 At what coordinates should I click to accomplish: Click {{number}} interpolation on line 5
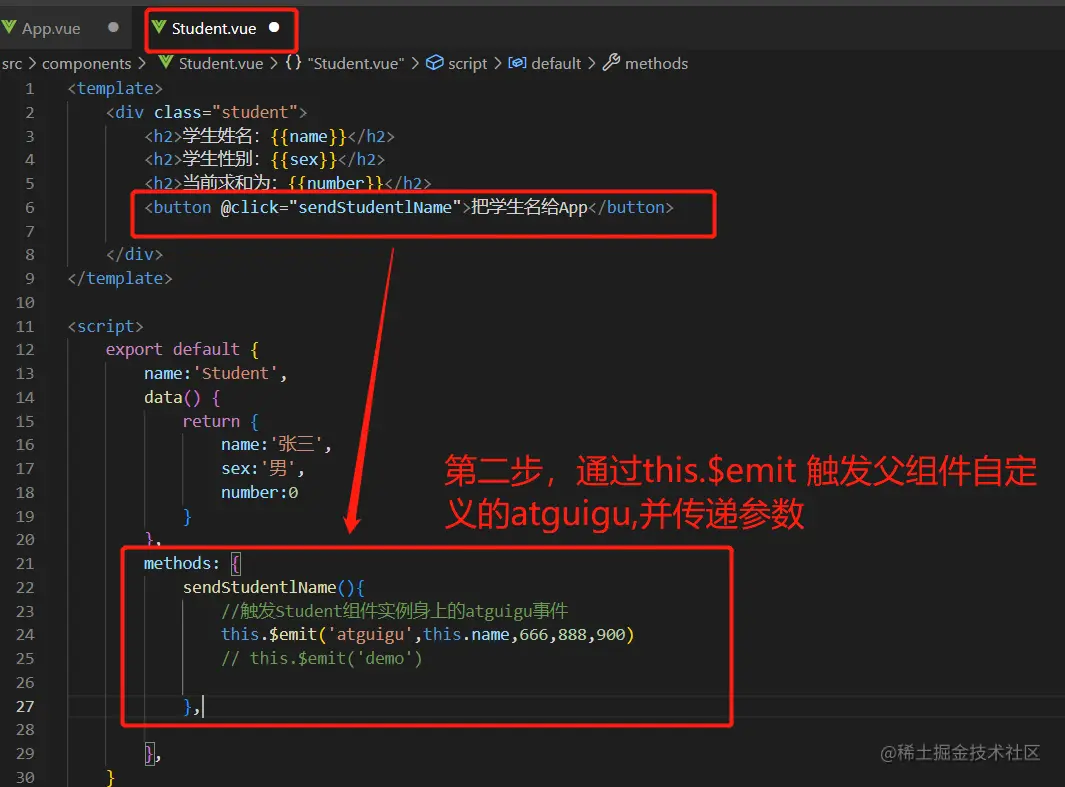coord(336,183)
